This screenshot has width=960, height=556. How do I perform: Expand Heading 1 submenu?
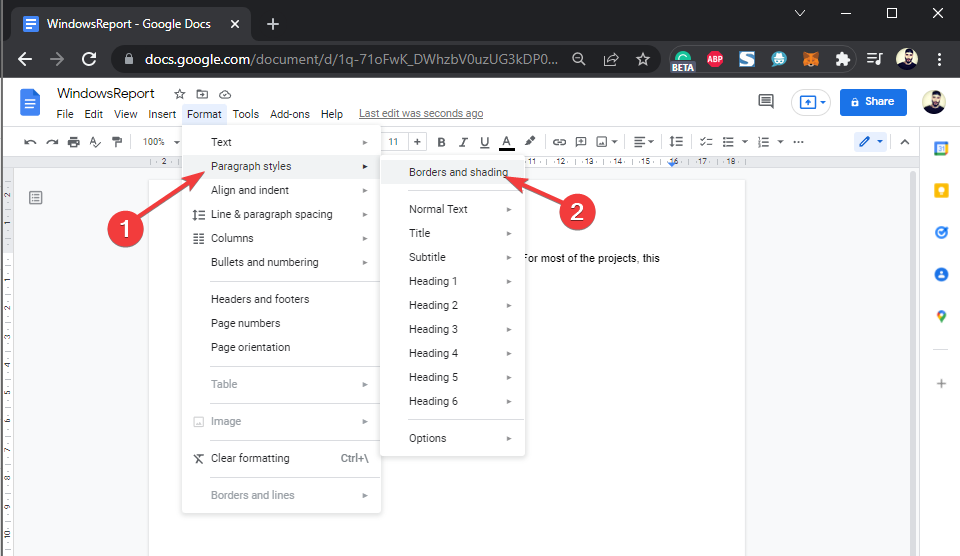click(452, 281)
